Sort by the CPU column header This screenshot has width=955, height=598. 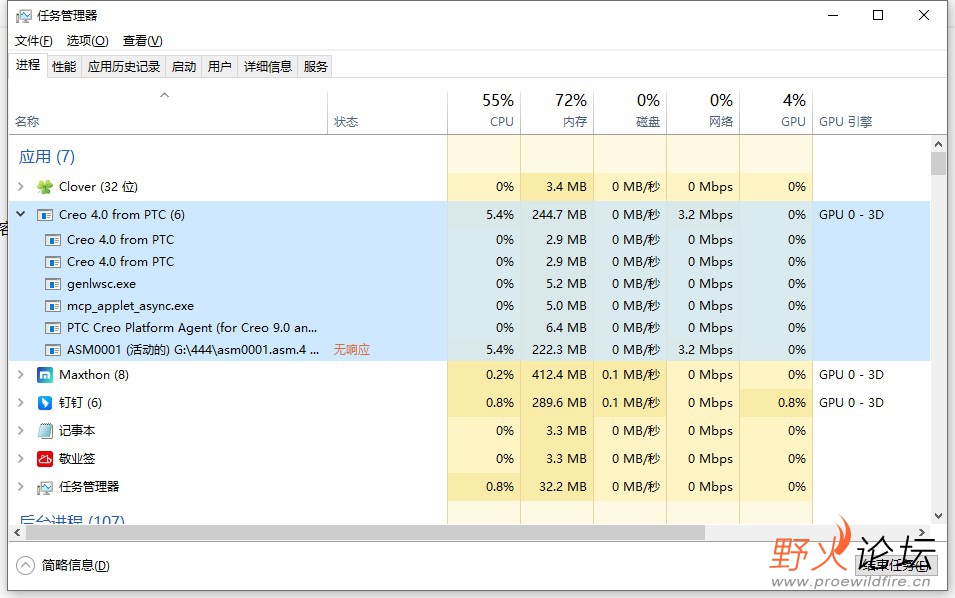484,112
